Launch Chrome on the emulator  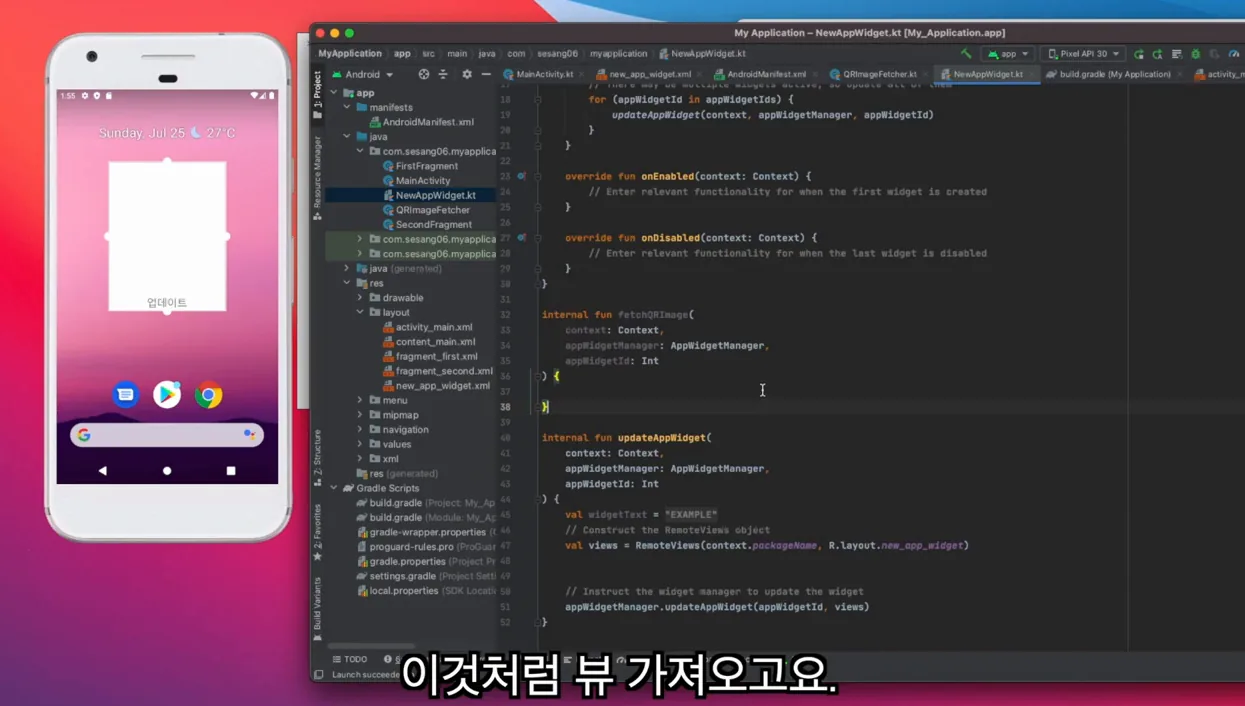(209, 395)
